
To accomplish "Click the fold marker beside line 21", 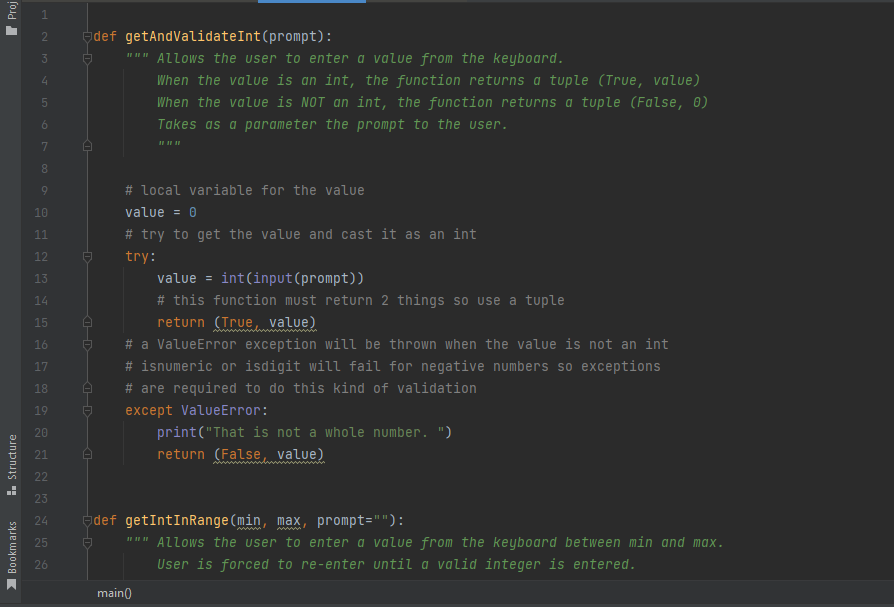I will click(x=87, y=454).
